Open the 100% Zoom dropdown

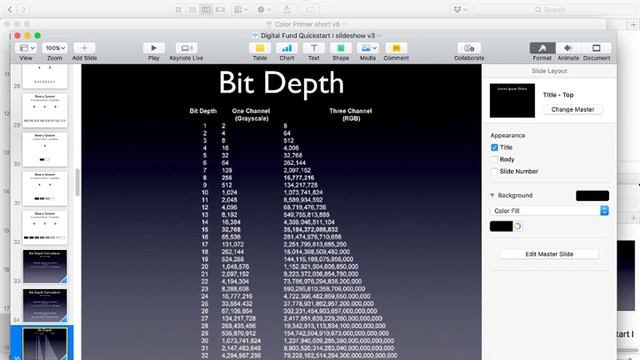coord(55,48)
